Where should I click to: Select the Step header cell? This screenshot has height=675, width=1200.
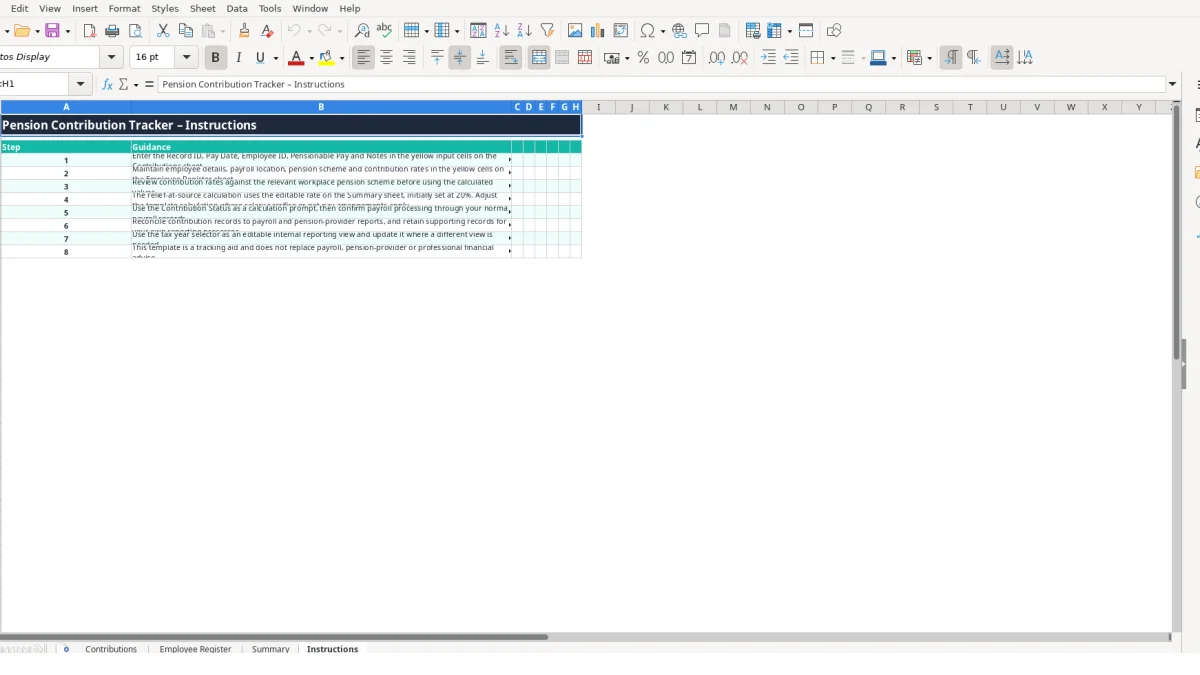(x=66, y=147)
